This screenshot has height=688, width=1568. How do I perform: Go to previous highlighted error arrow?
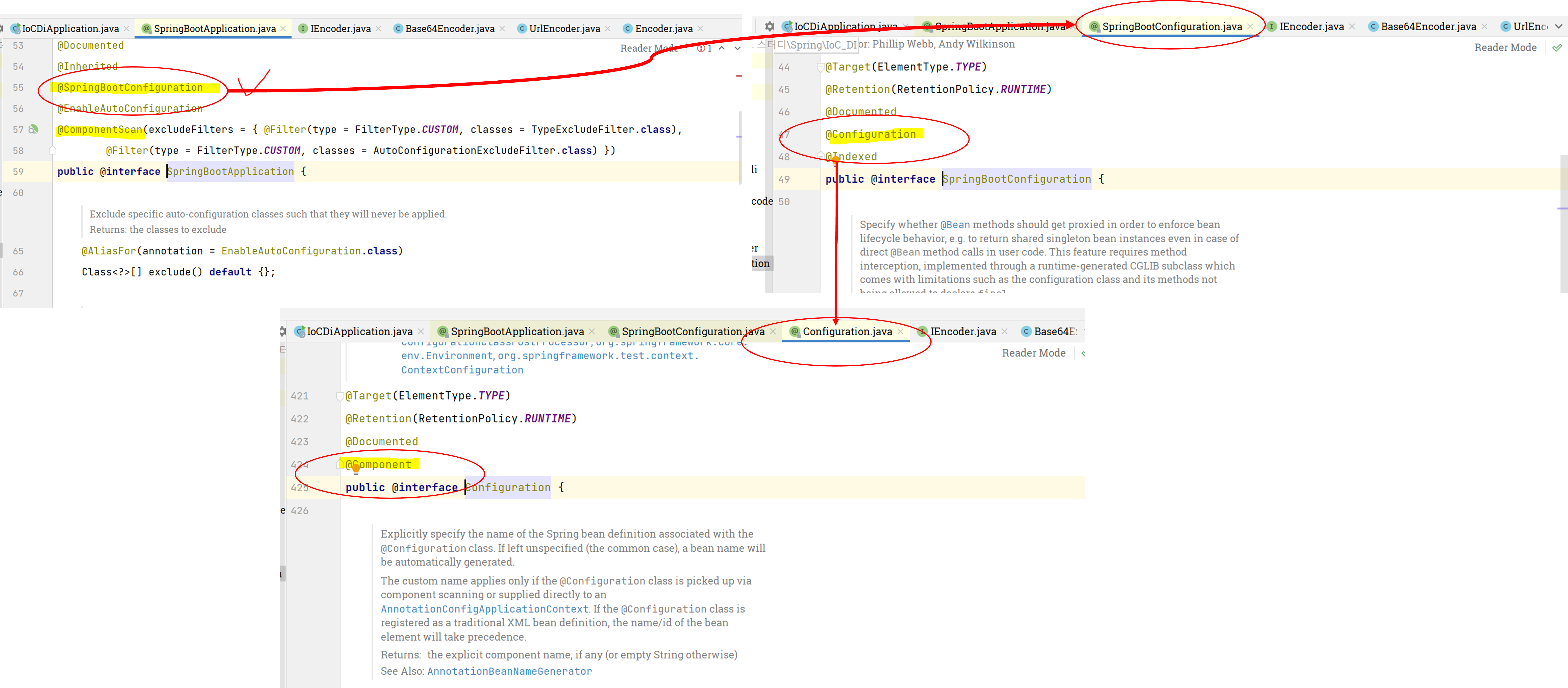(x=722, y=48)
